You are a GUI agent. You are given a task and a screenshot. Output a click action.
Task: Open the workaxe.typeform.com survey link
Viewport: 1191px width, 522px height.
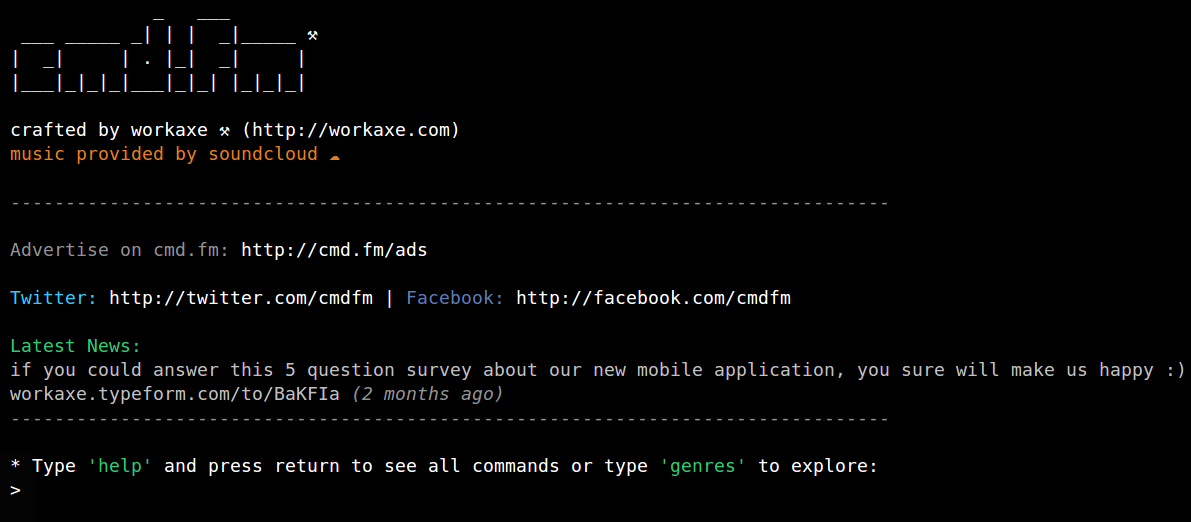pos(174,394)
